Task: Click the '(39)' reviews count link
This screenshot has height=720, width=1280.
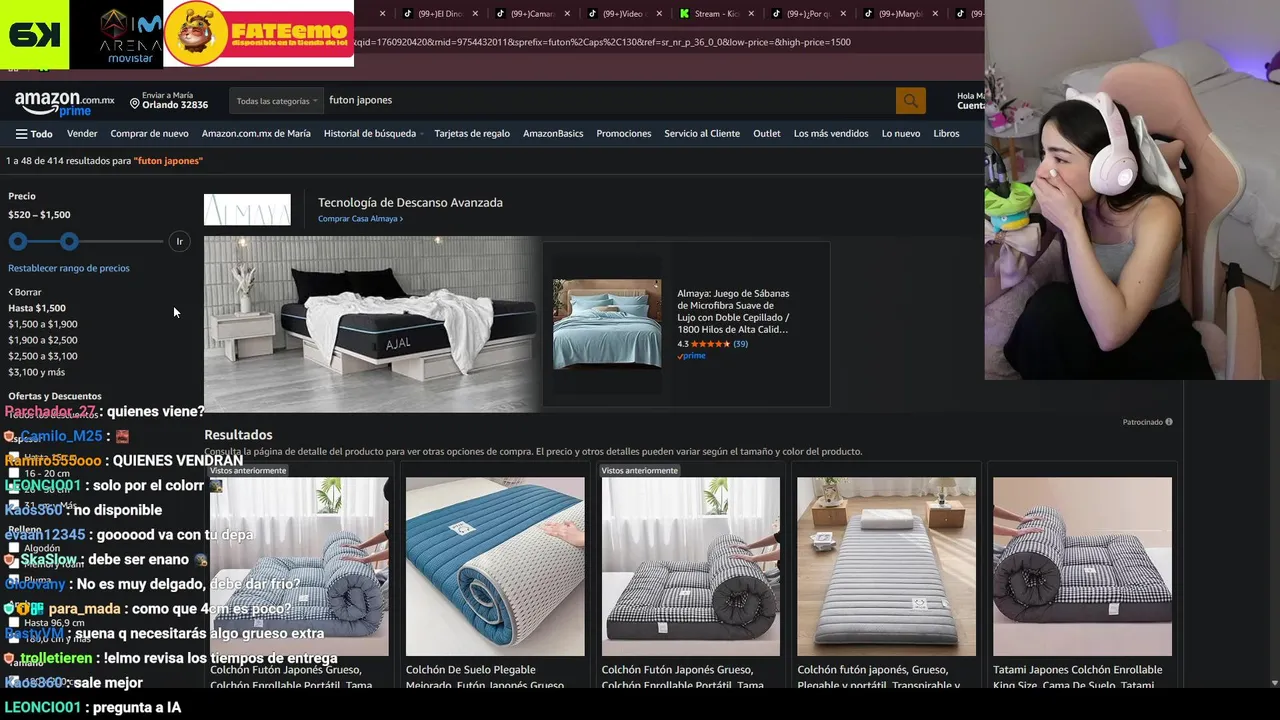Action: (740, 344)
